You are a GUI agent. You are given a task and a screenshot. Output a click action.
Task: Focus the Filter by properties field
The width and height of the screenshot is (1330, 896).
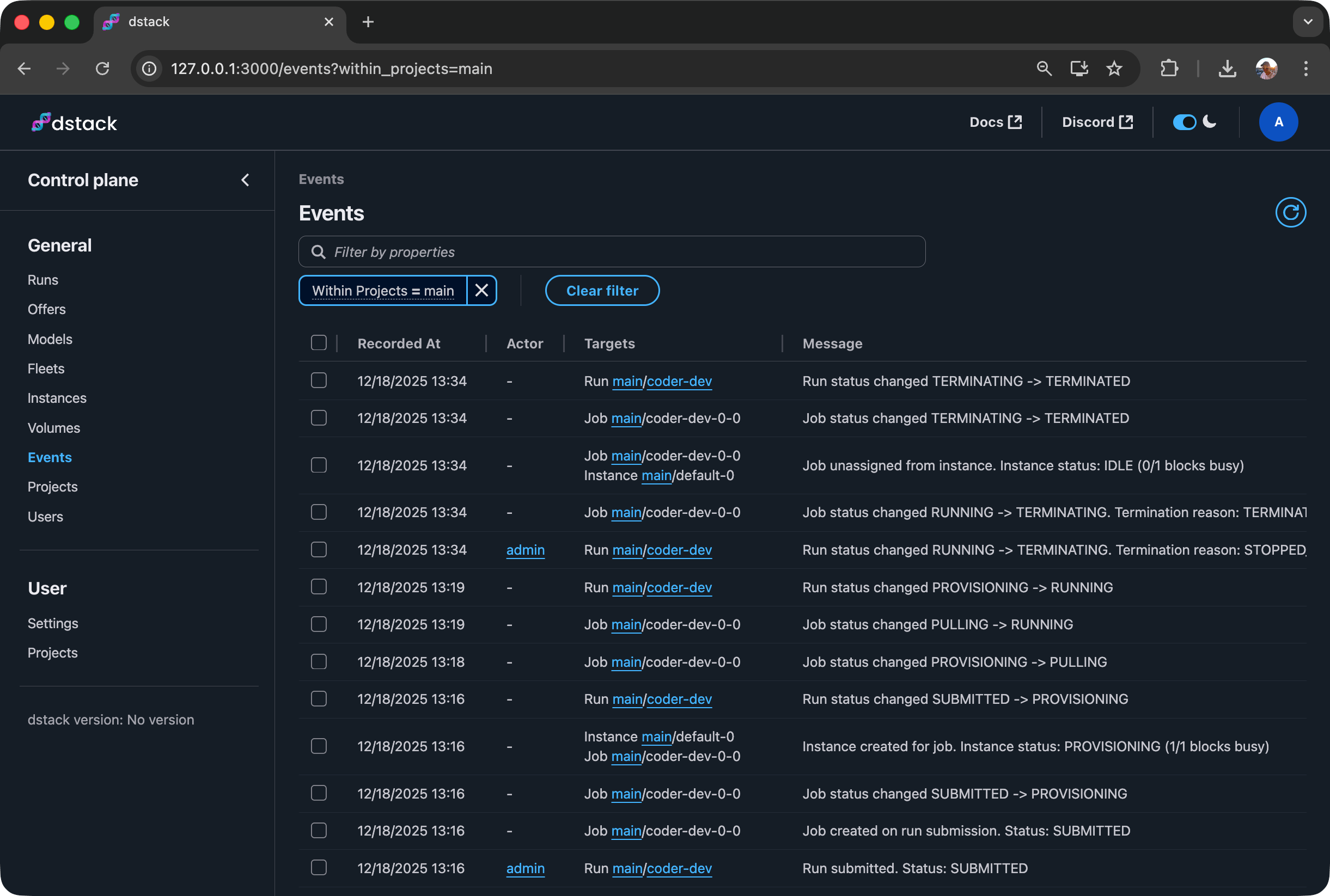(x=612, y=252)
